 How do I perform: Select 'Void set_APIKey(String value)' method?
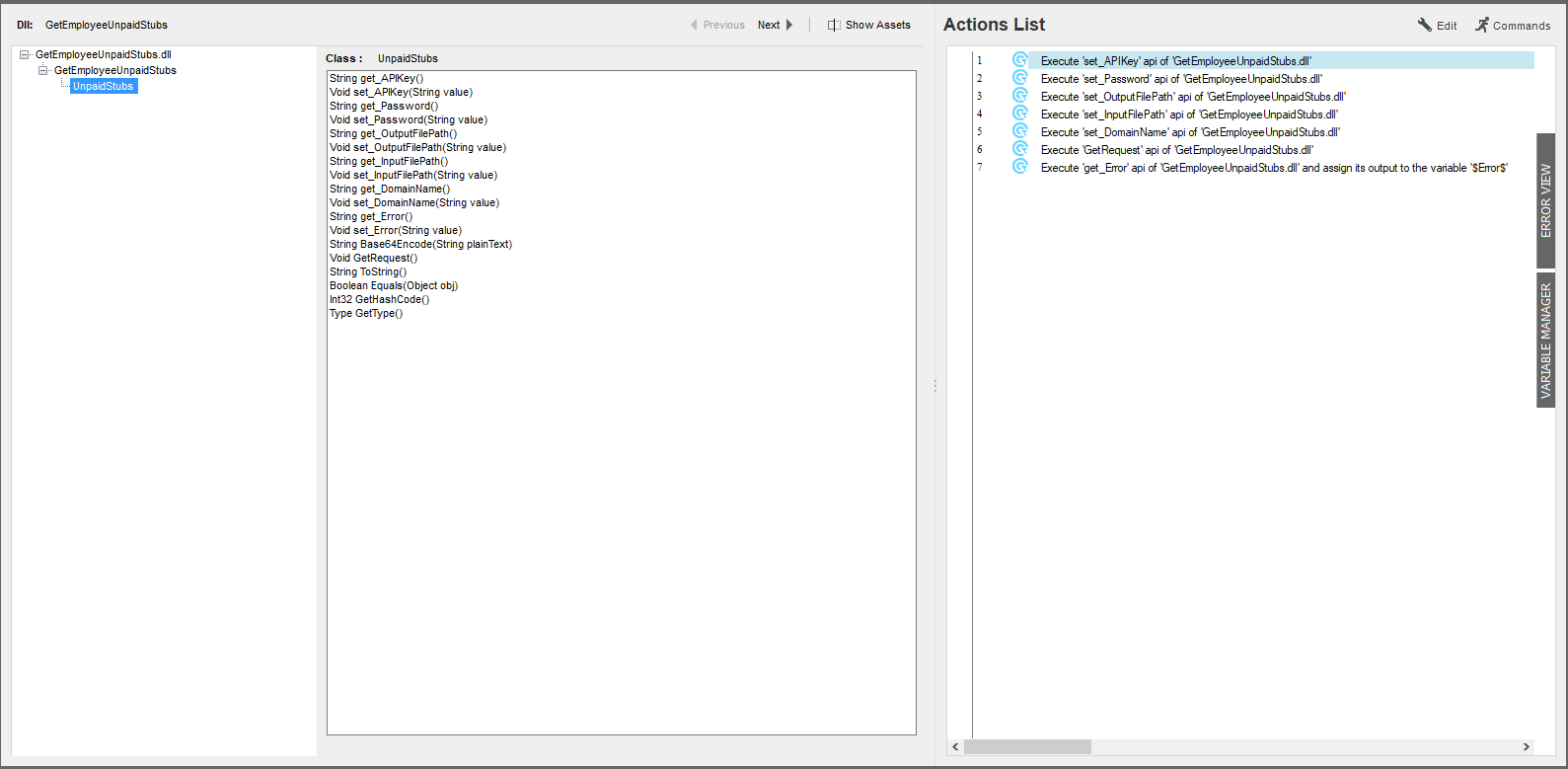coord(402,93)
